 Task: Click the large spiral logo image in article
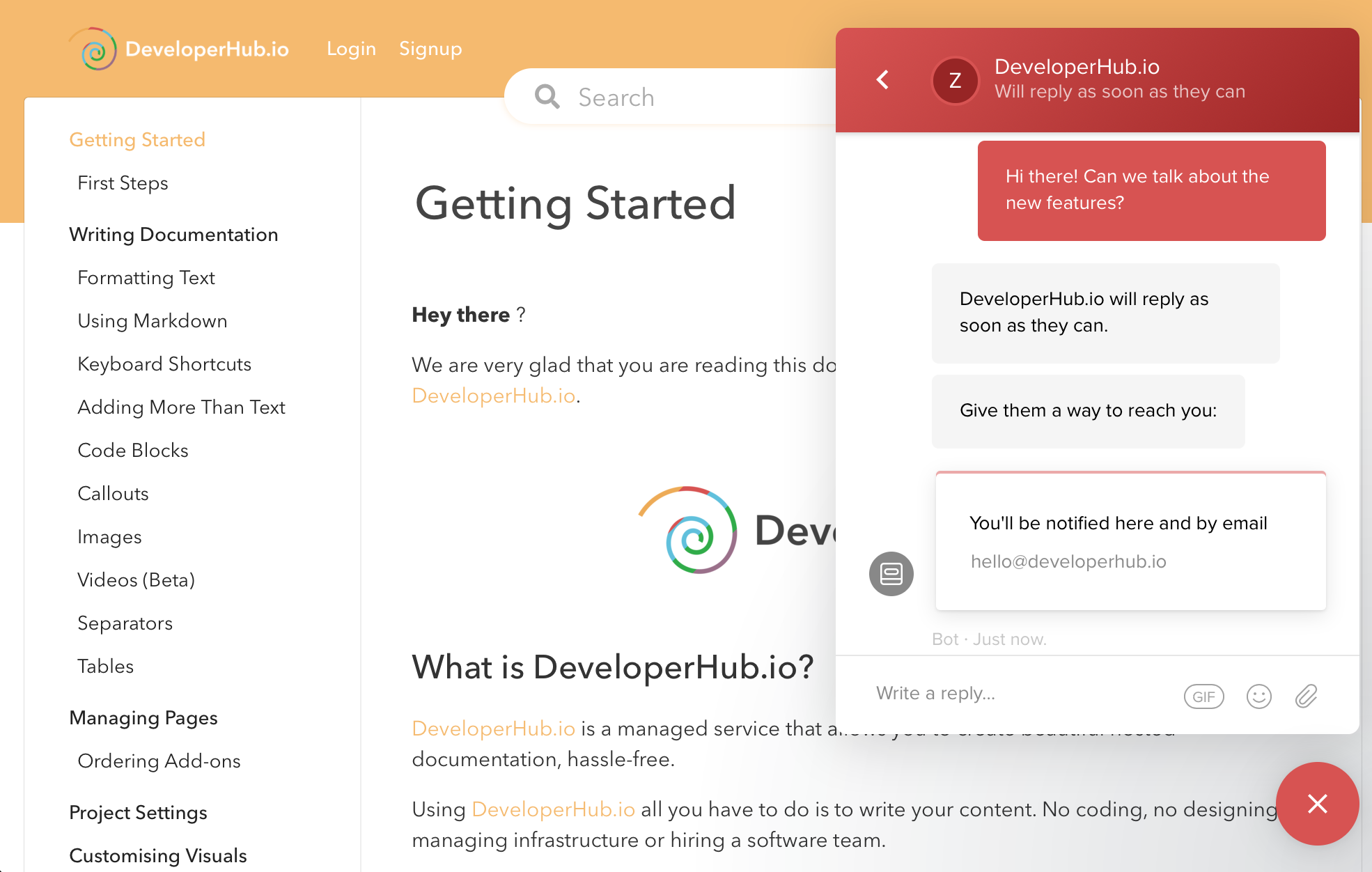[x=688, y=530]
